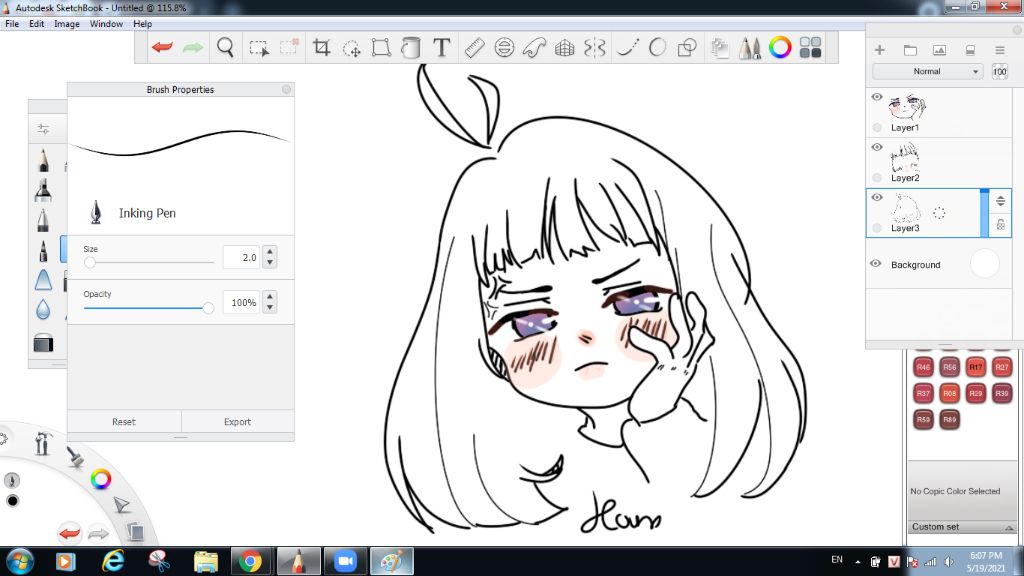Select the water drop smear brush
Viewport: 1024px width, 576px height.
coord(43,309)
